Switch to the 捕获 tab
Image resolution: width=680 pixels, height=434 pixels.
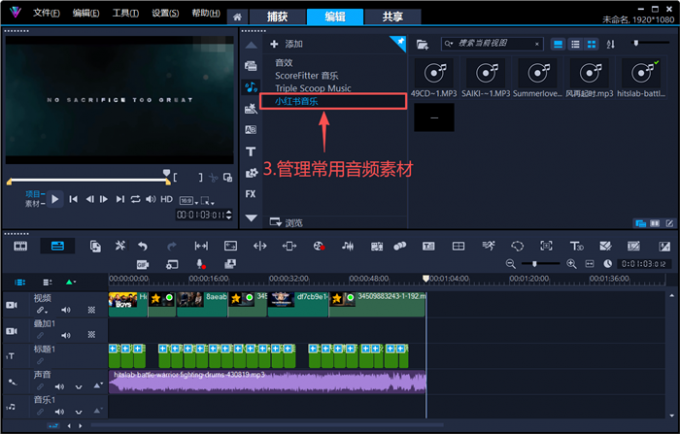pyautogui.click(x=277, y=17)
